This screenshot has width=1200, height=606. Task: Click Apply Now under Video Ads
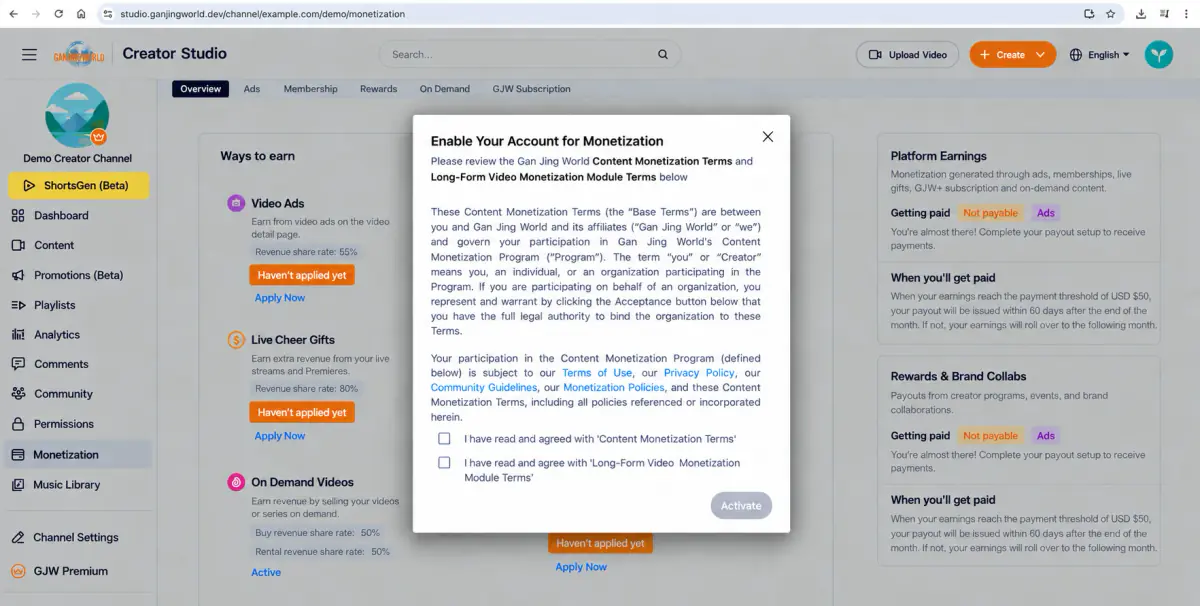click(280, 298)
